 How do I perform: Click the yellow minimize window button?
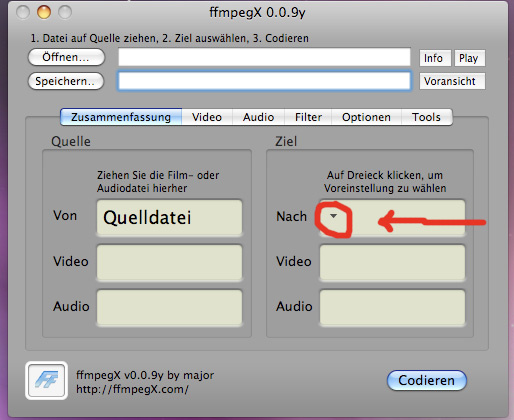(x=44, y=12)
